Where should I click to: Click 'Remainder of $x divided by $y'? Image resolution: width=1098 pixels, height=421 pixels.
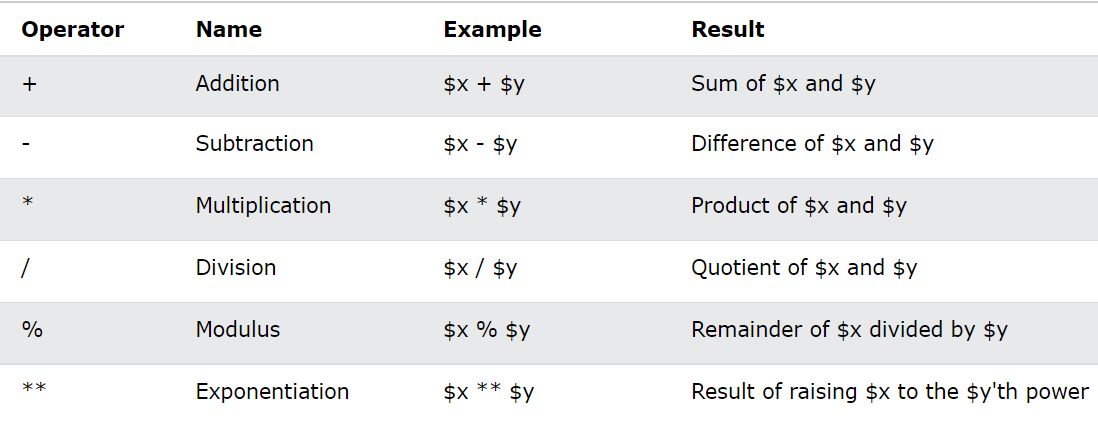849,331
